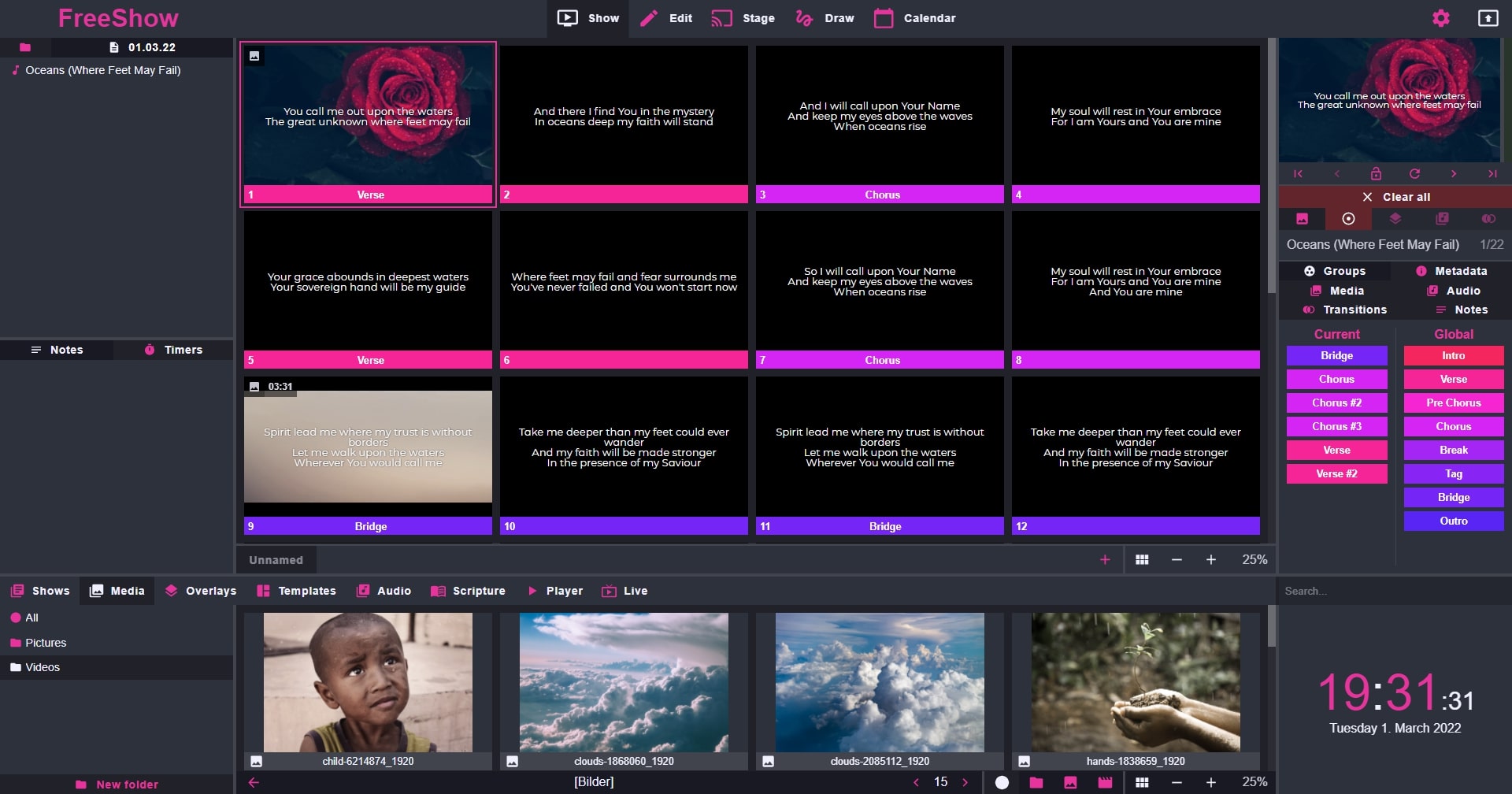1512x794 pixels.
Task: Restart the presentation using the refresh icon
Action: [x=1414, y=173]
